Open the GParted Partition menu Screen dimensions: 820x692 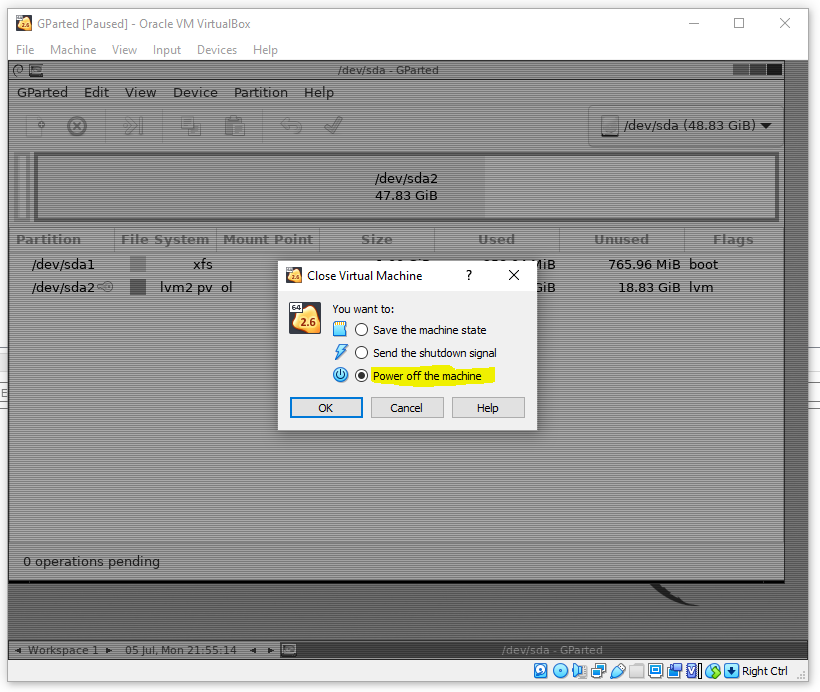(x=261, y=93)
